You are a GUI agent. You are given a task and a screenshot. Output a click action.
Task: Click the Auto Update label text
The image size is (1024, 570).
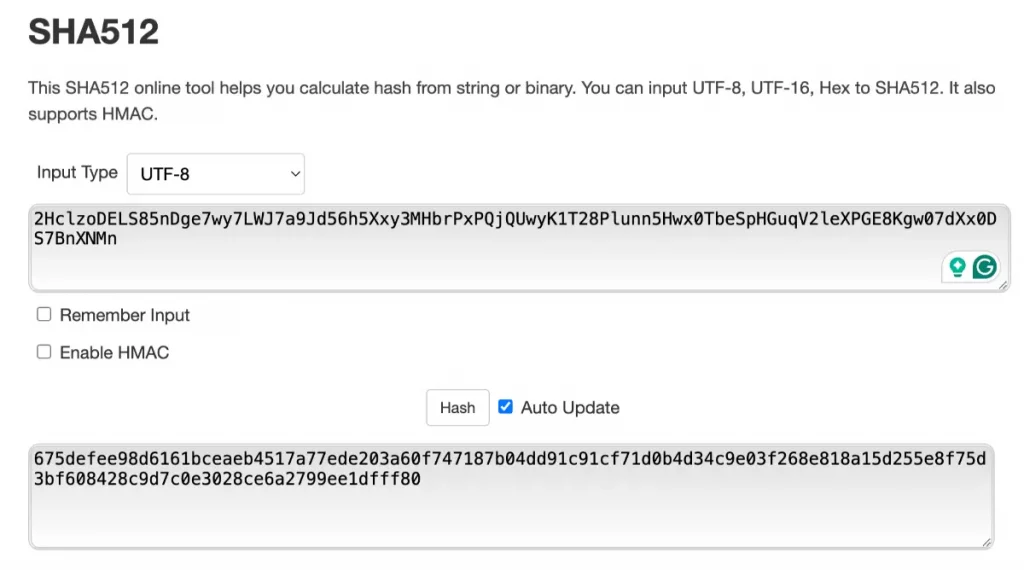click(570, 407)
